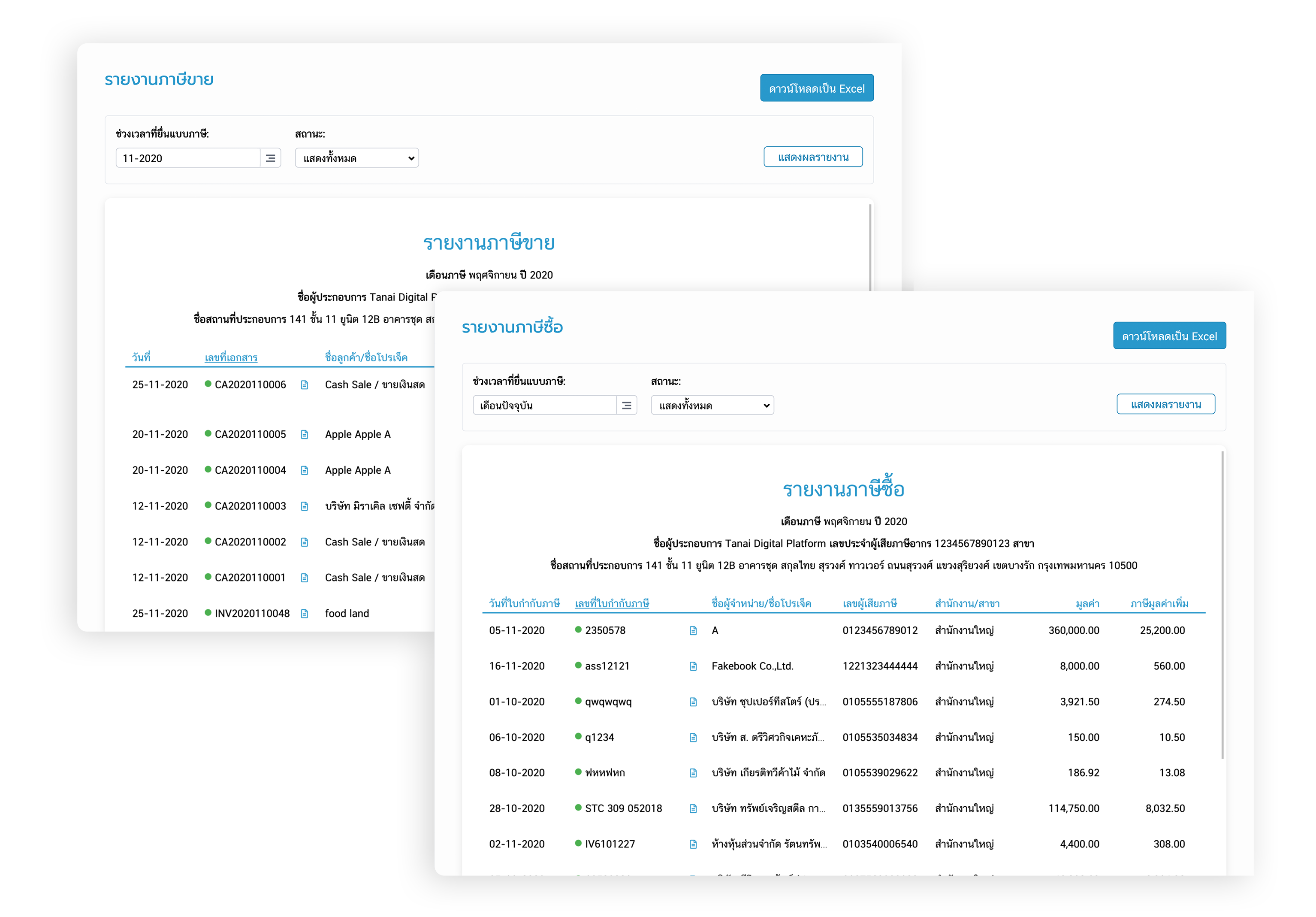Screen dimensions: 1316x917
Task: Click invoice date 02-11-2020
Action: tap(516, 844)
